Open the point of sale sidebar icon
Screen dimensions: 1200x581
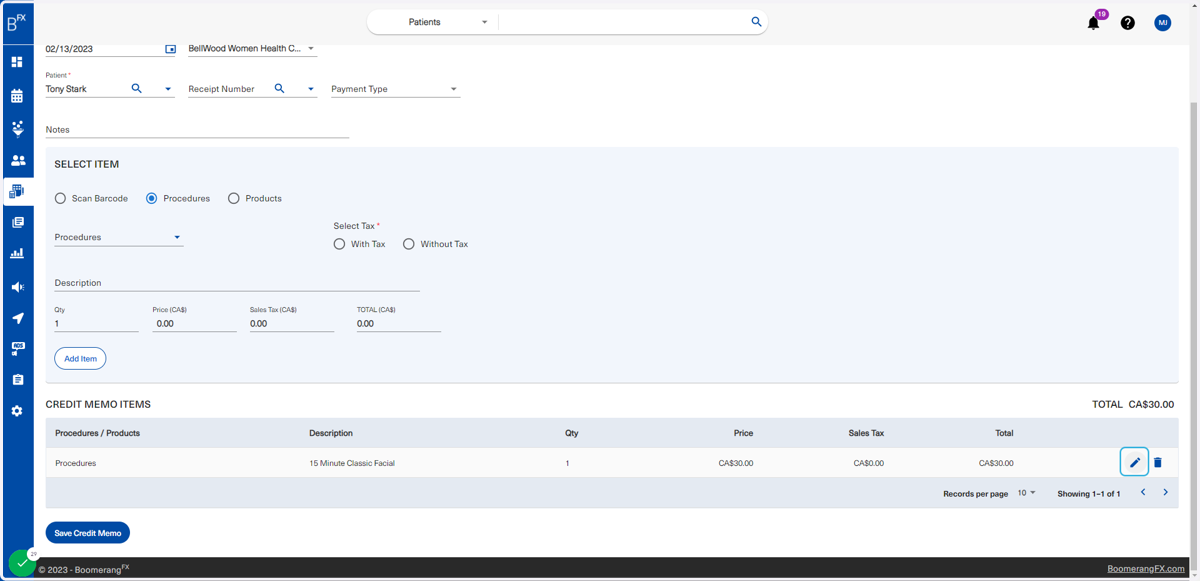point(17,191)
